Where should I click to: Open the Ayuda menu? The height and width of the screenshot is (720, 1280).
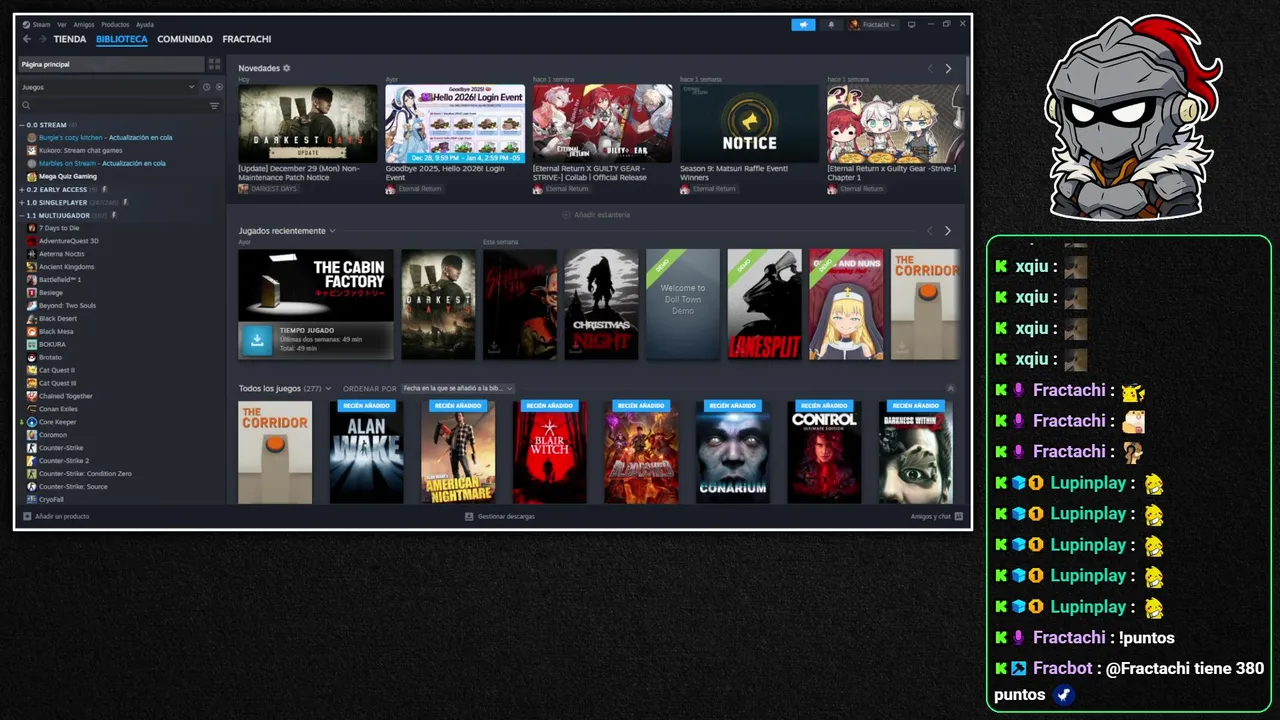(145, 24)
